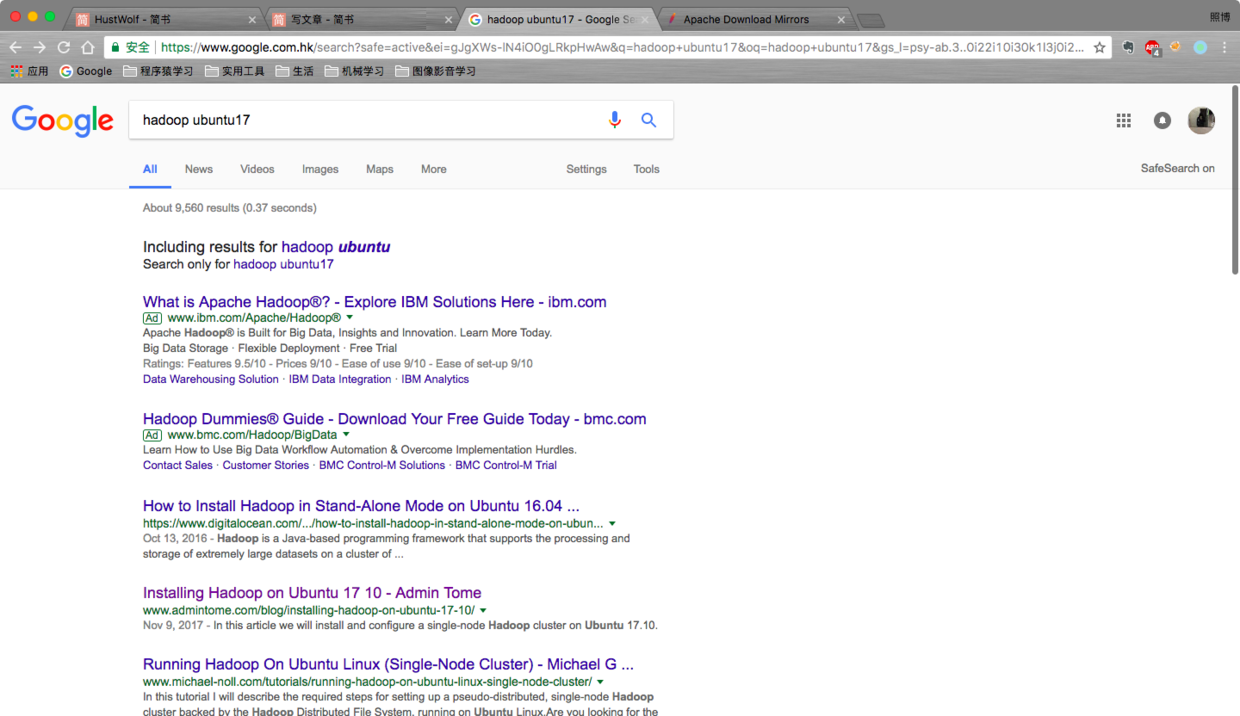1240x716 pixels.
Task: Open Running Hadoop On Ubuntu Linux result
Action: (x=388, y=664)
